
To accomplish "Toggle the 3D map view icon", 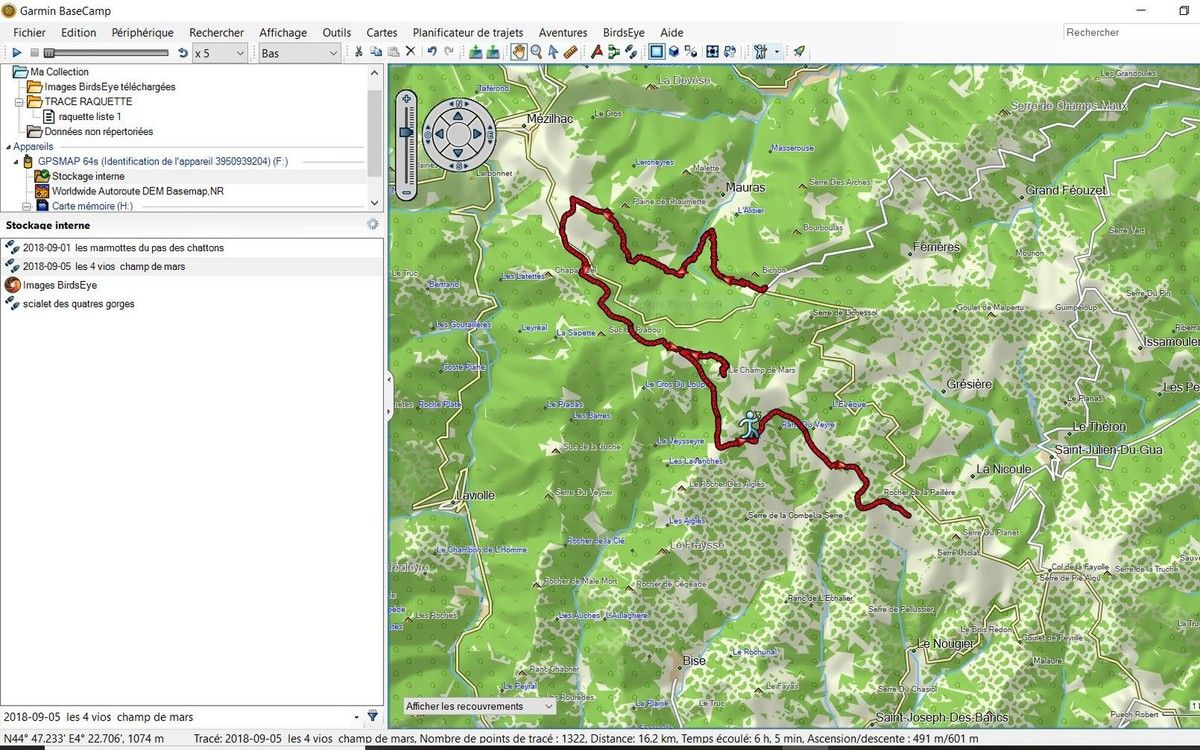I will pyautogui.click(x=674, y=52).
